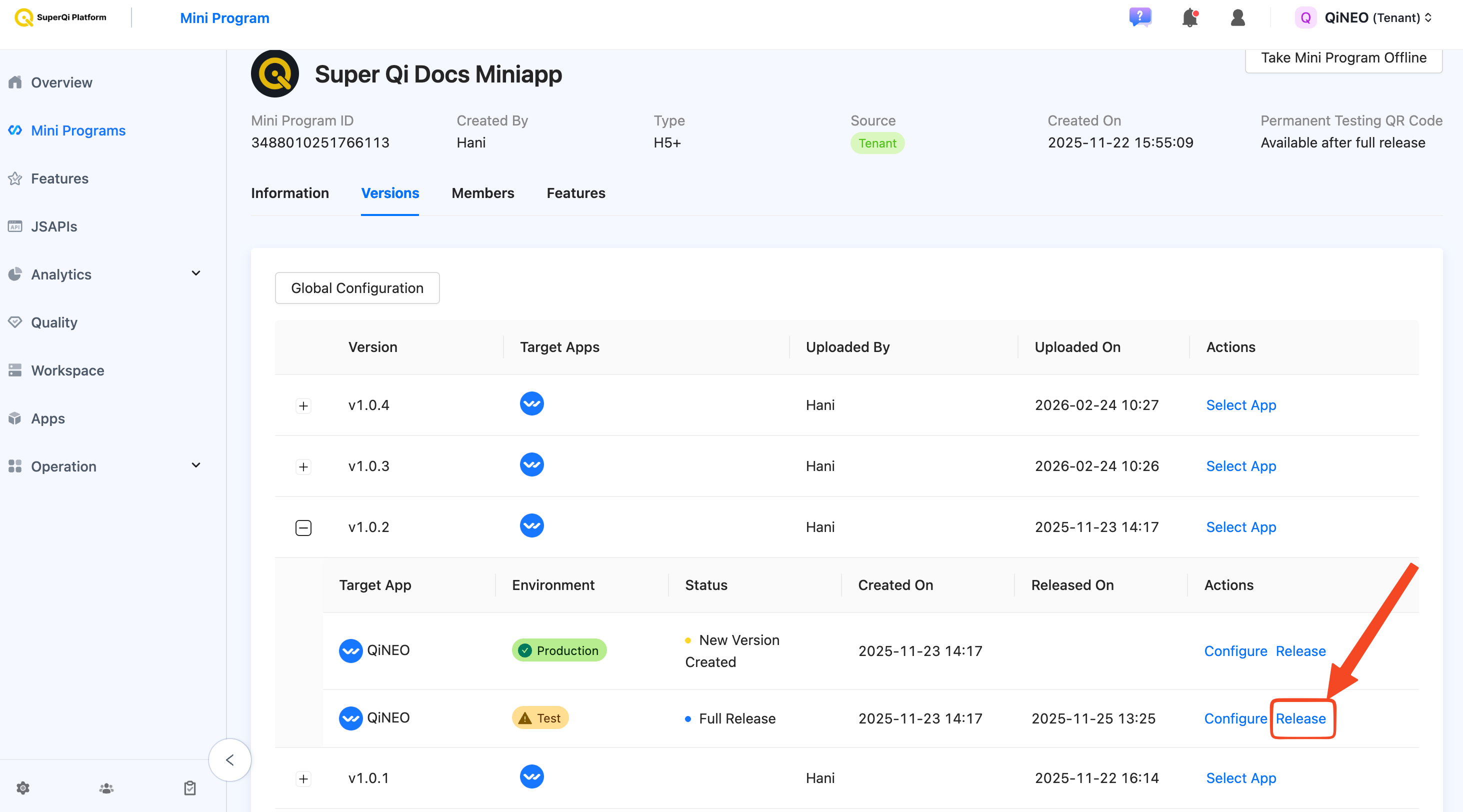Click the Global Configuration button

pyautogui.click(x=357, y=288)
